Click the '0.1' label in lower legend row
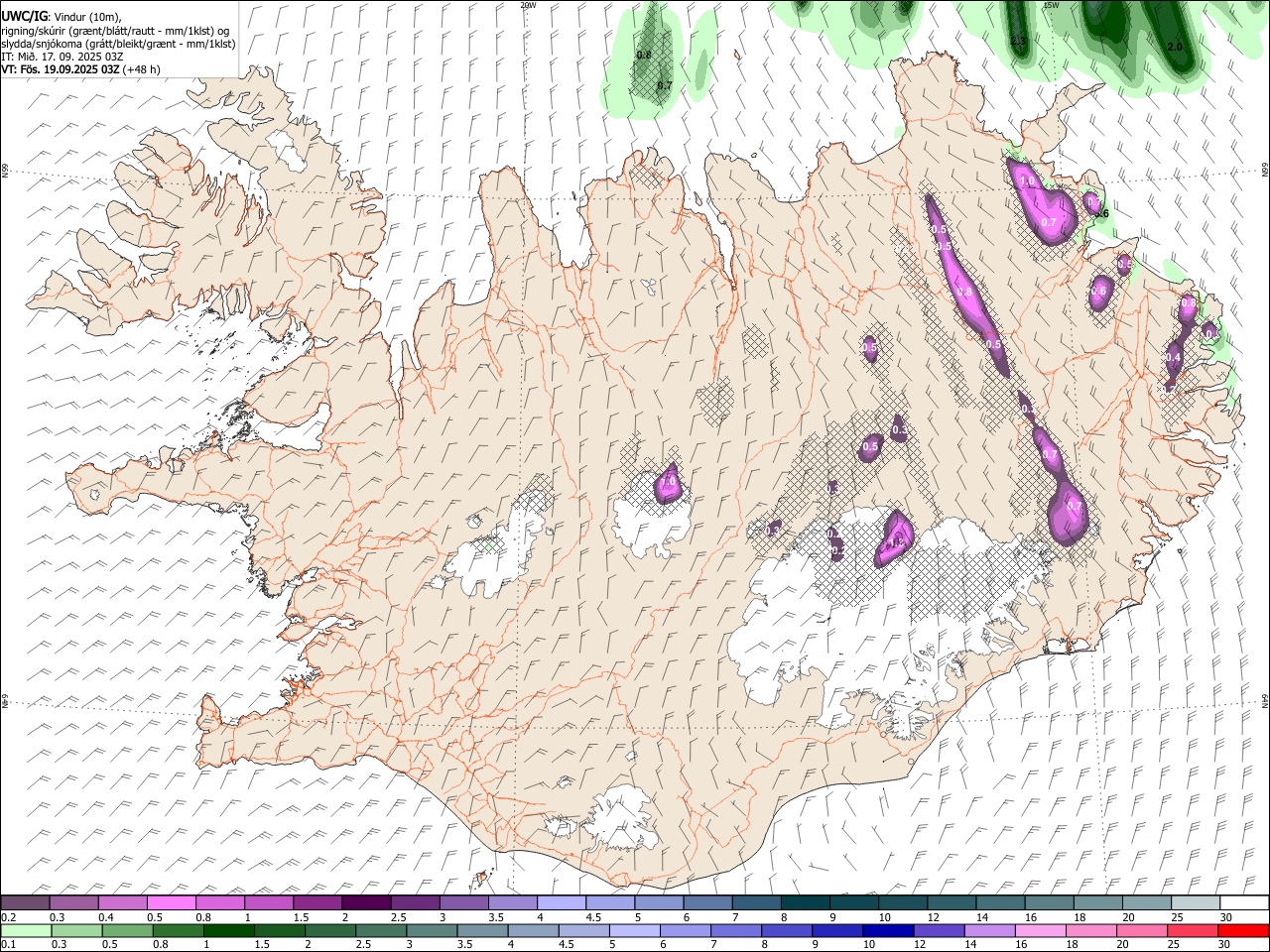 [10, 944]
